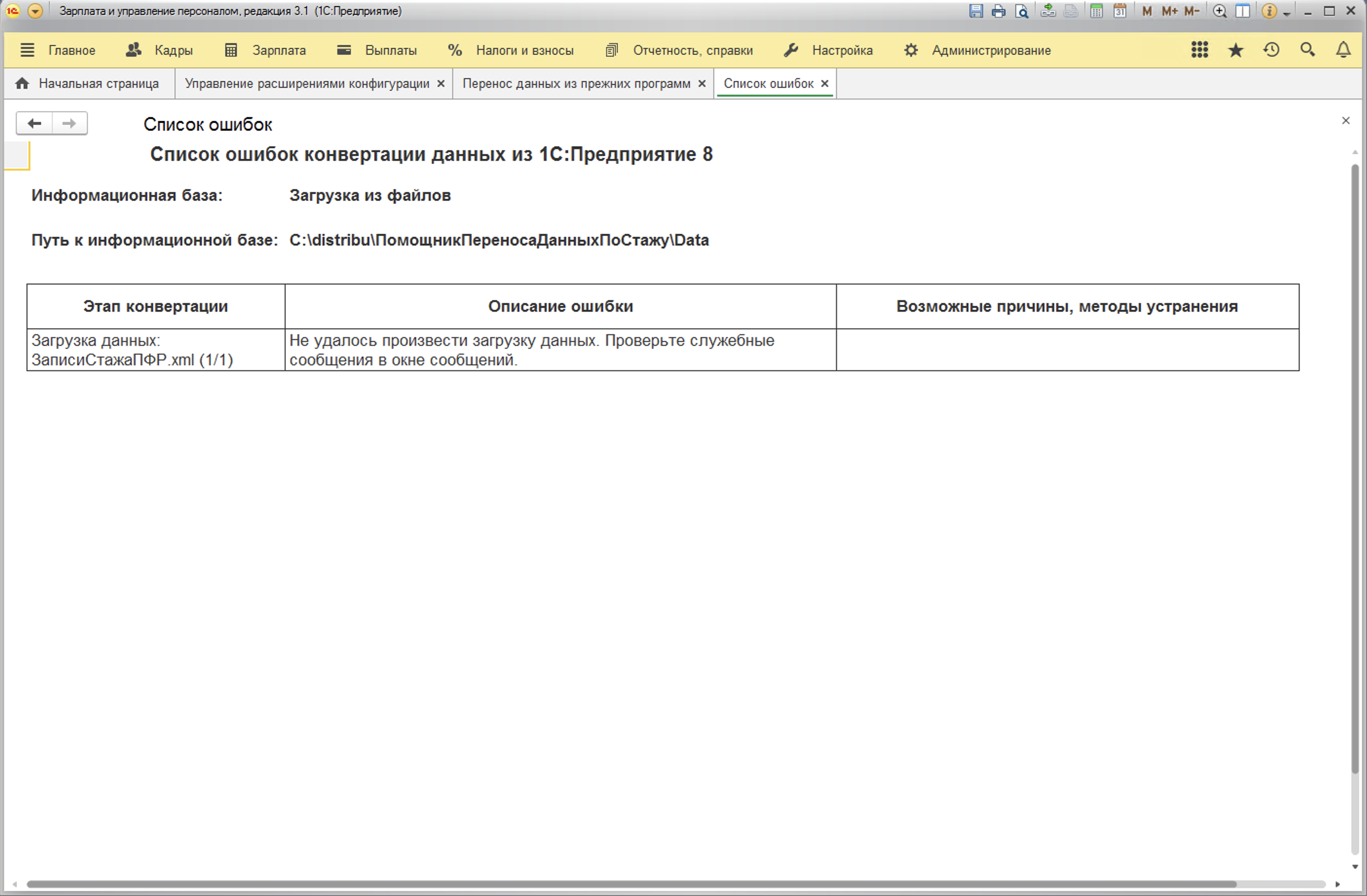Switch to Управление расширениями конфигурации tab
This screenshot has width=1367, height=896.
[x=307, y=84]
